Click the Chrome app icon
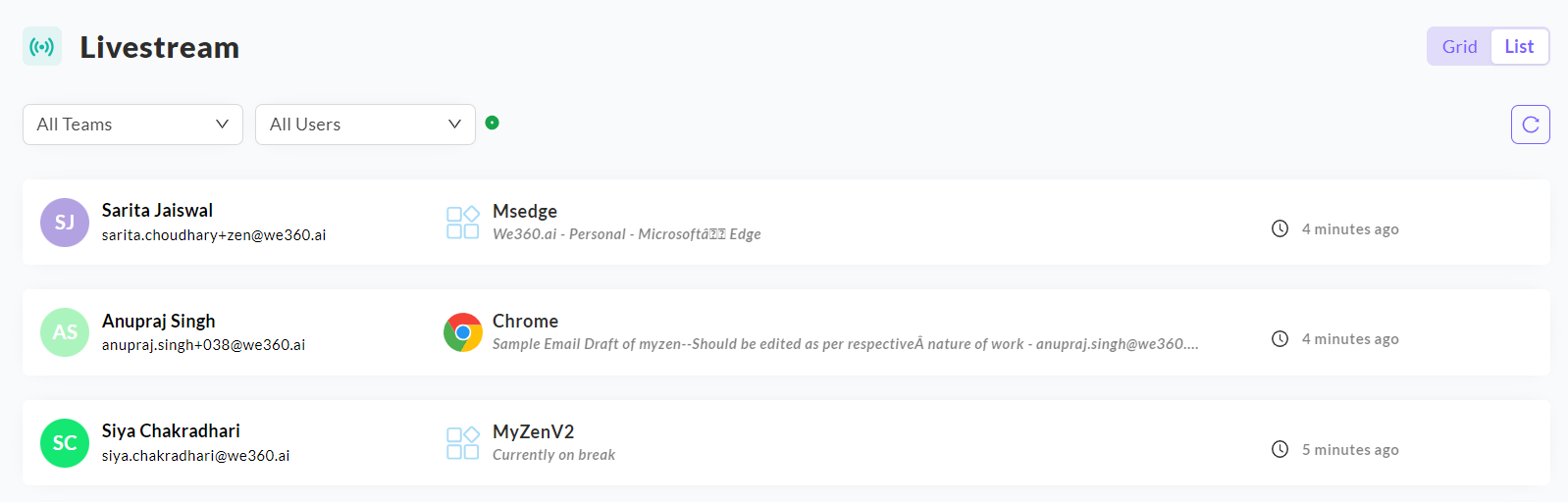 463,332
